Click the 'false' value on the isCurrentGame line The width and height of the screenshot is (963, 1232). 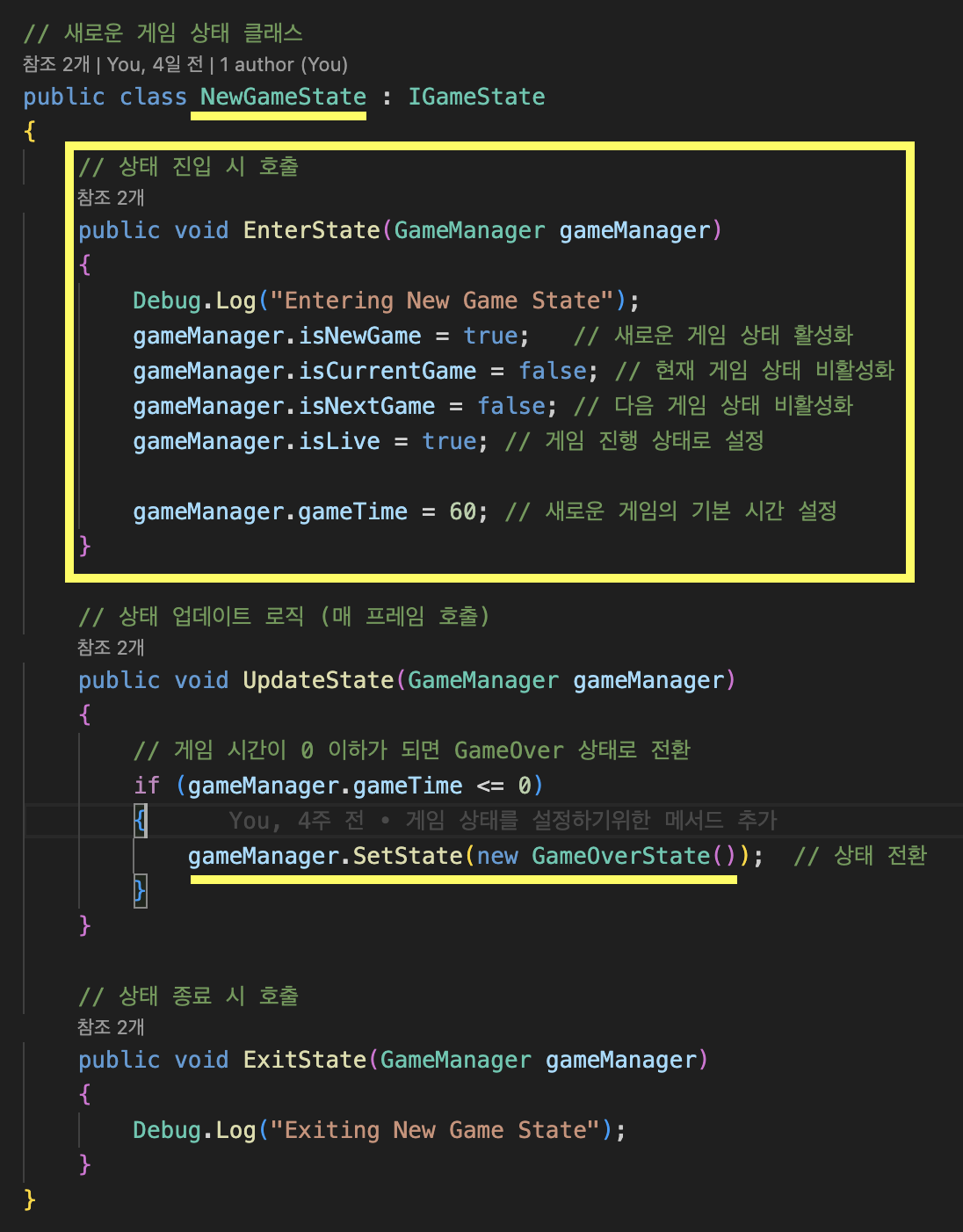coord(552,371)
